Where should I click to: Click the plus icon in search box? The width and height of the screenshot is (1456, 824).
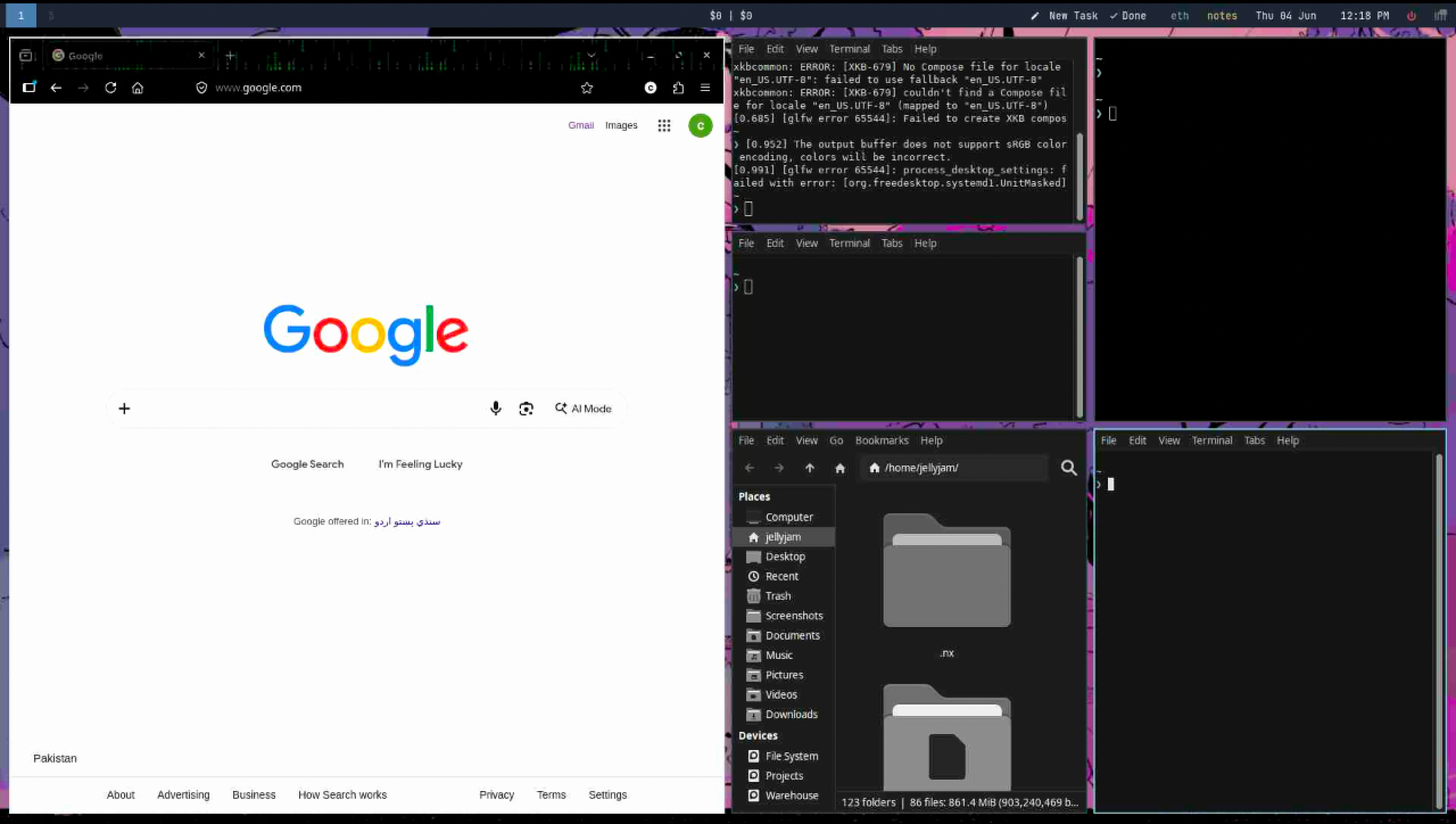tap(124, 408)
